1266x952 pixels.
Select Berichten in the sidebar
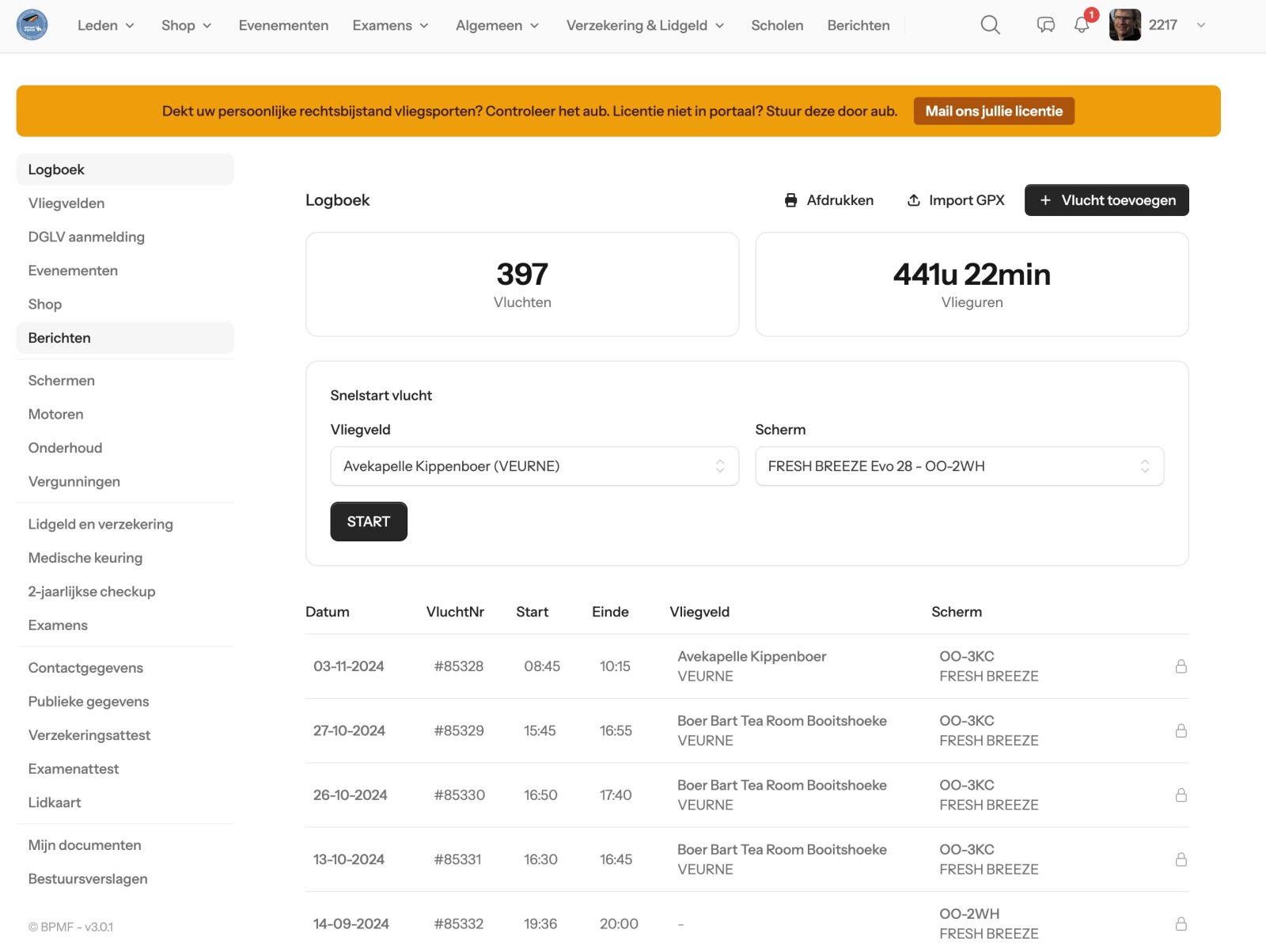125,338
